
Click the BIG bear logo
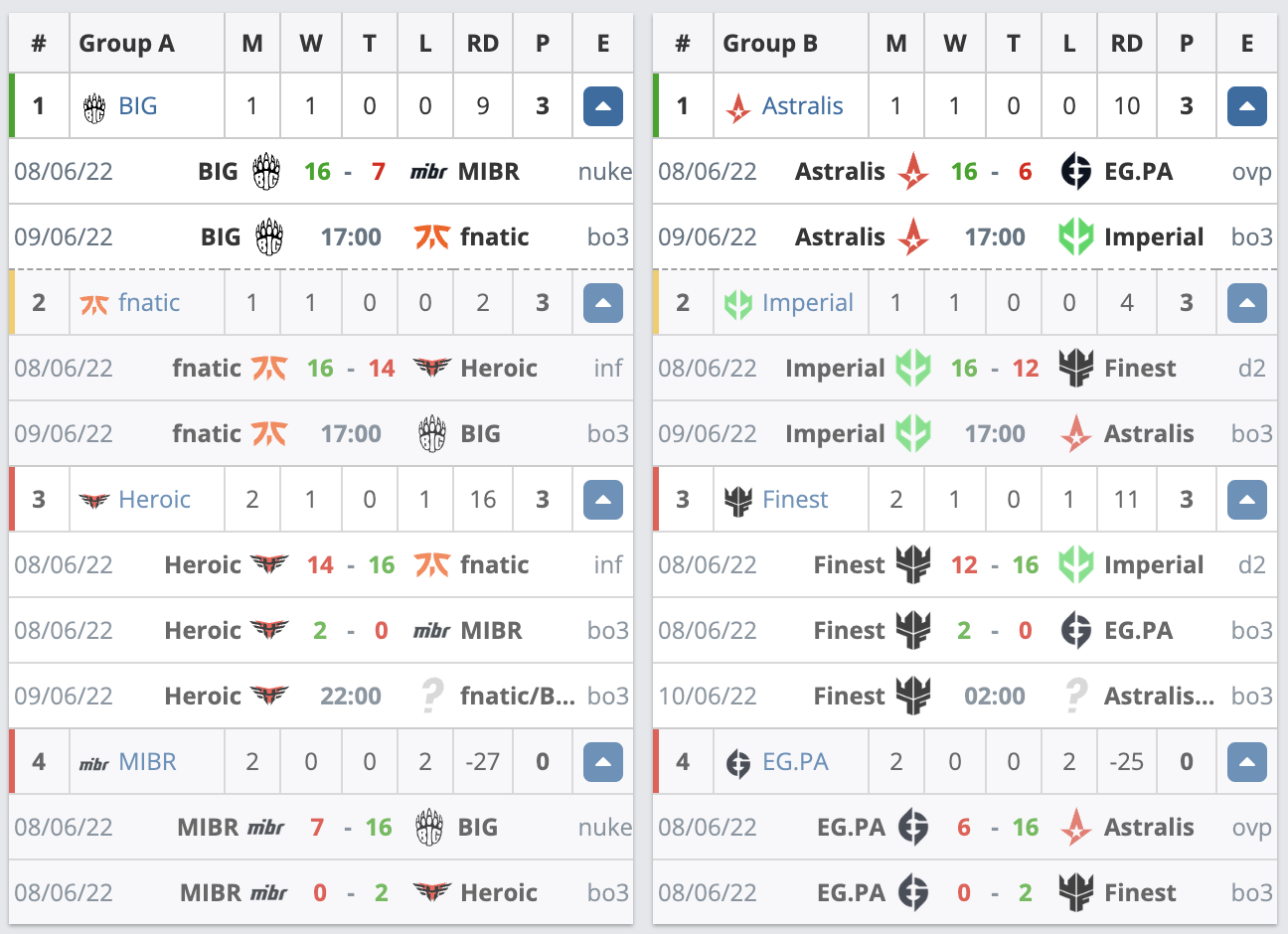[91, 105]
